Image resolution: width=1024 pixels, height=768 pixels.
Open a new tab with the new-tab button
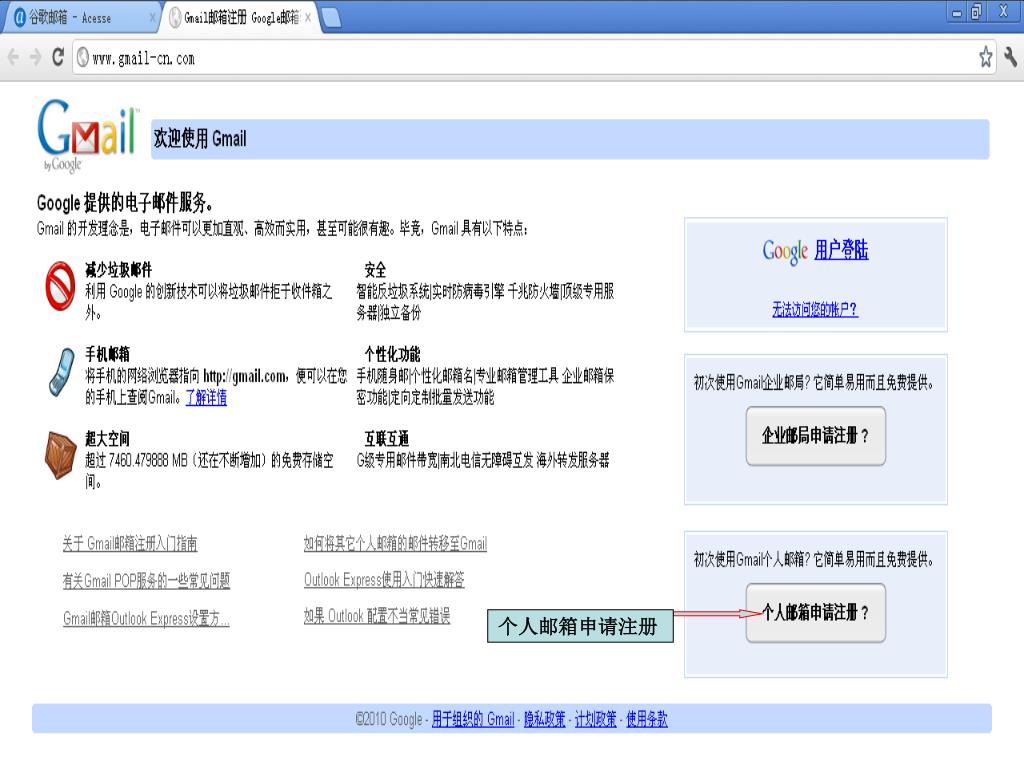point(331,18)
